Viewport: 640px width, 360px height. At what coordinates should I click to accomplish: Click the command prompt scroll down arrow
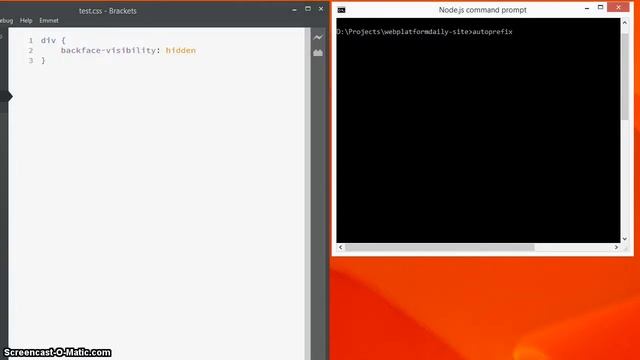pos(624,239)
